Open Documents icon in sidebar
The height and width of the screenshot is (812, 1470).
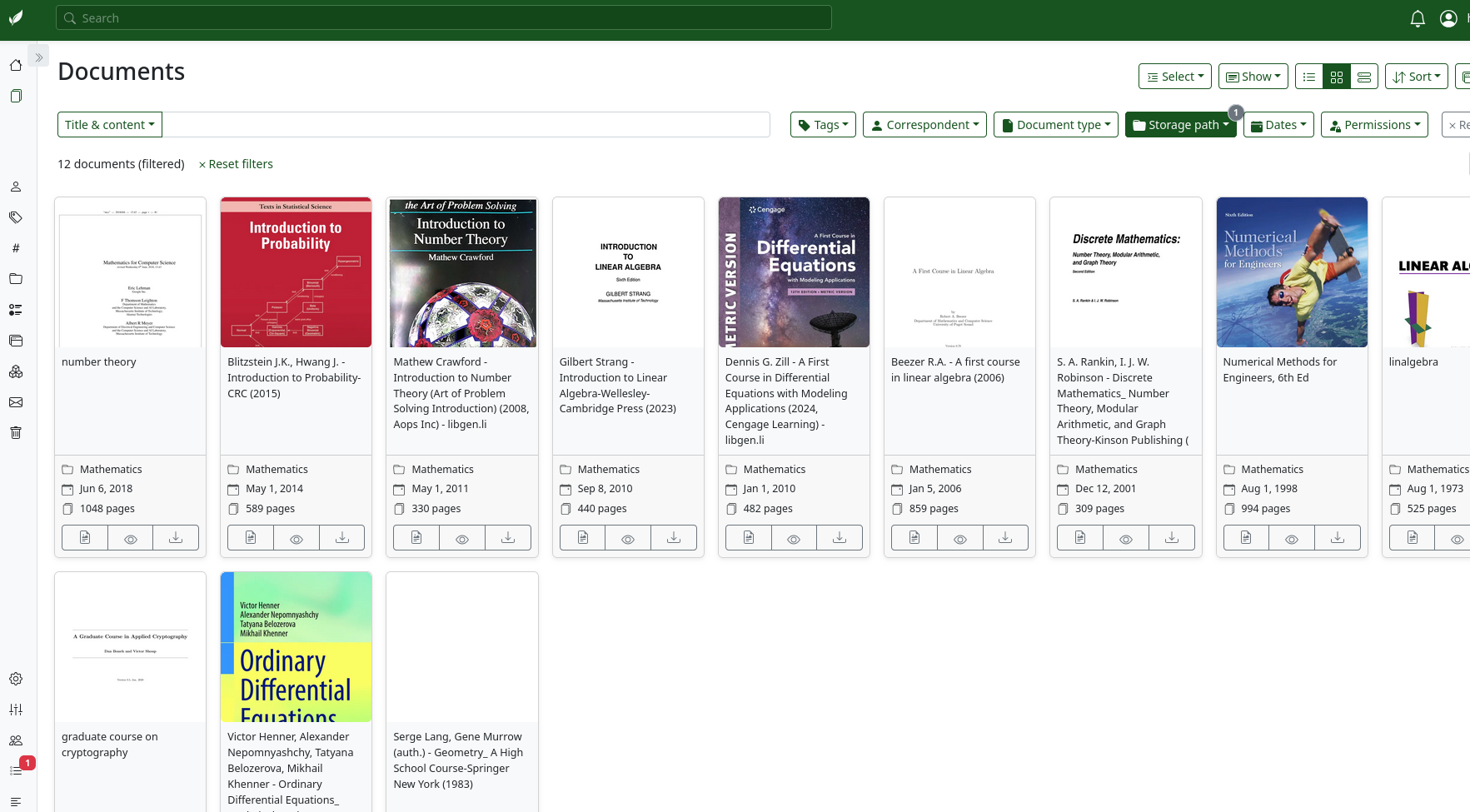point(16,96)
